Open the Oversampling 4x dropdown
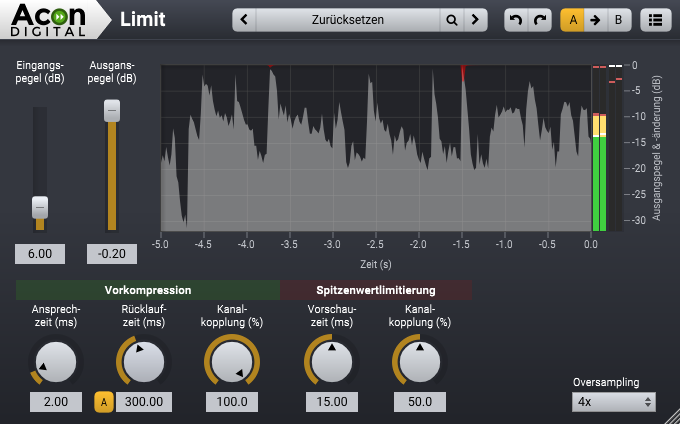Viewport: 680px width, 424px height. click(614, 402)
